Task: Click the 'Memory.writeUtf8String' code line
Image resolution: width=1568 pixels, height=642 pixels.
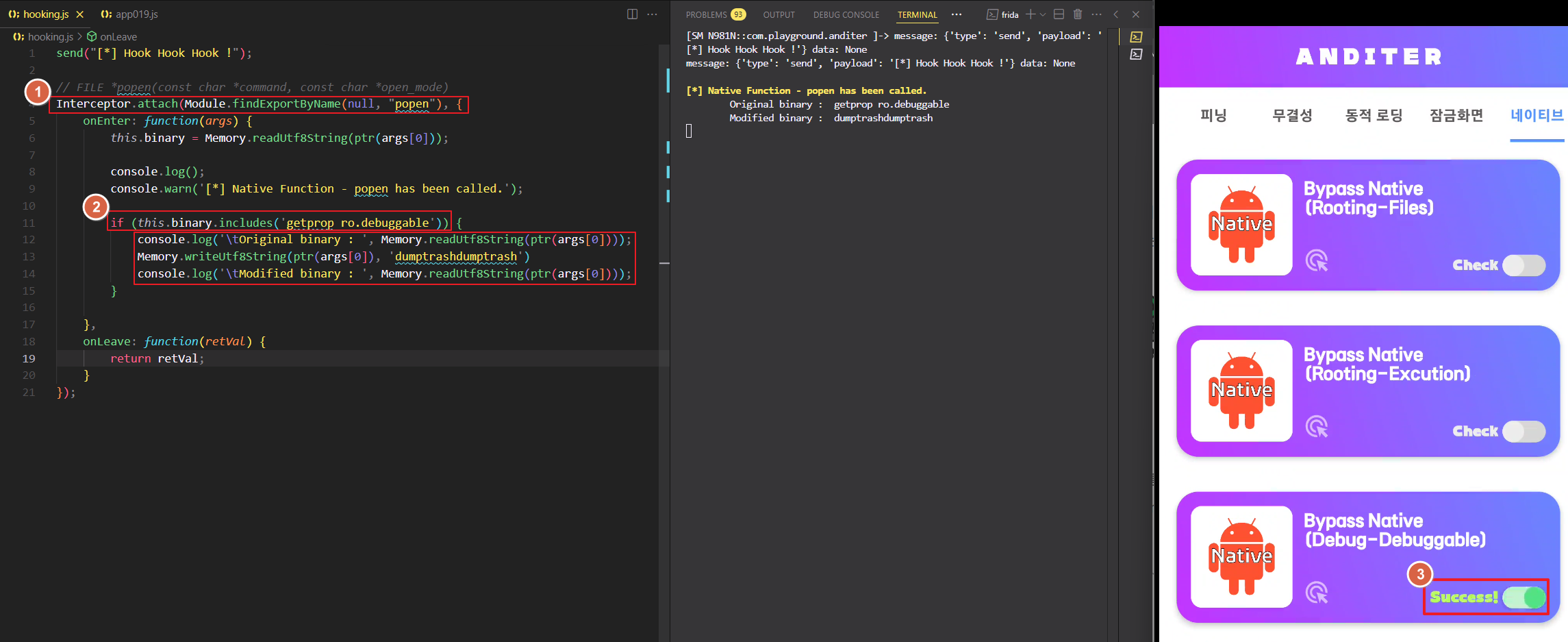Action: (333, 256)
